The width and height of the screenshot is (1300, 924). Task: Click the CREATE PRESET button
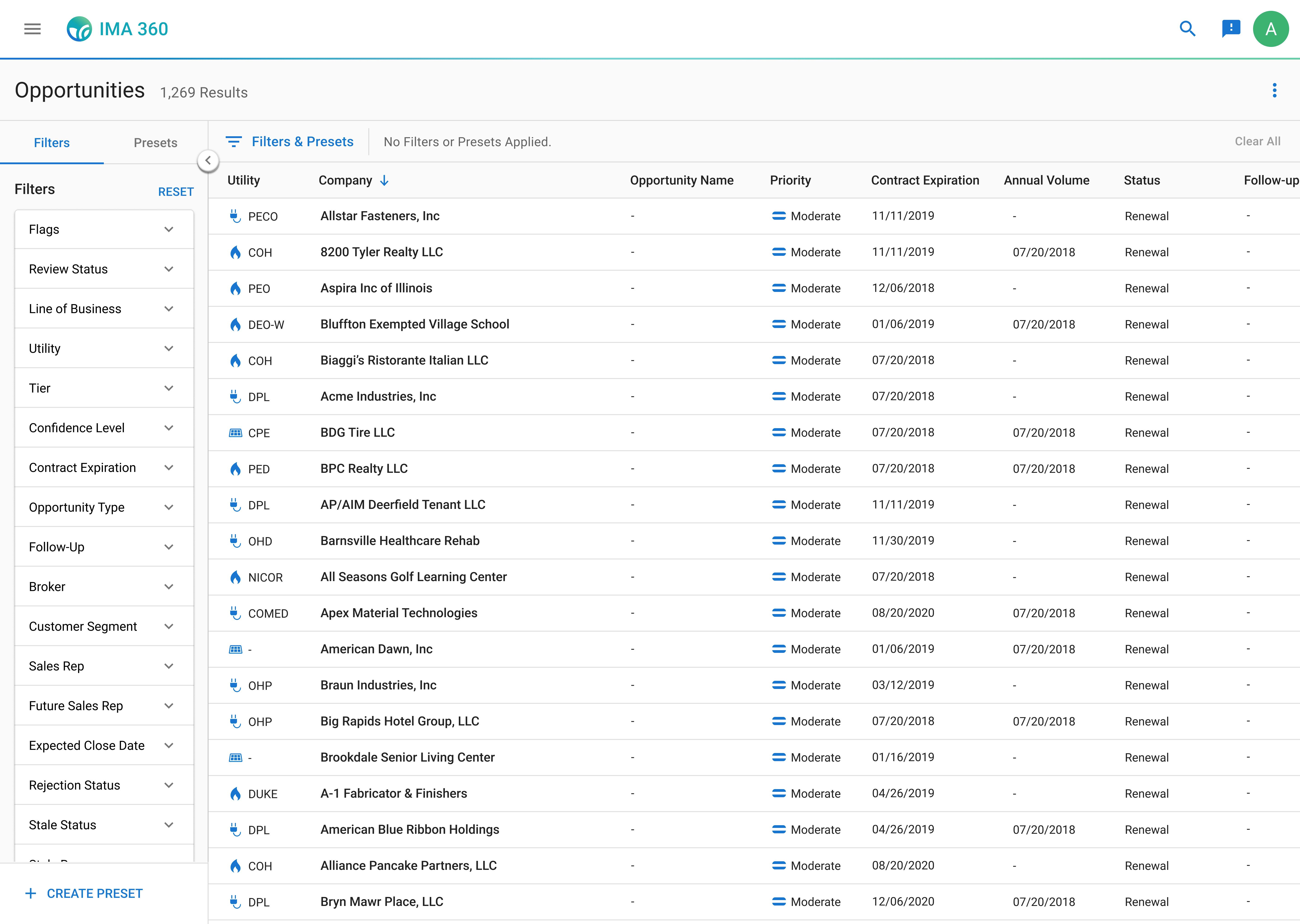click(x=84, y=893)
